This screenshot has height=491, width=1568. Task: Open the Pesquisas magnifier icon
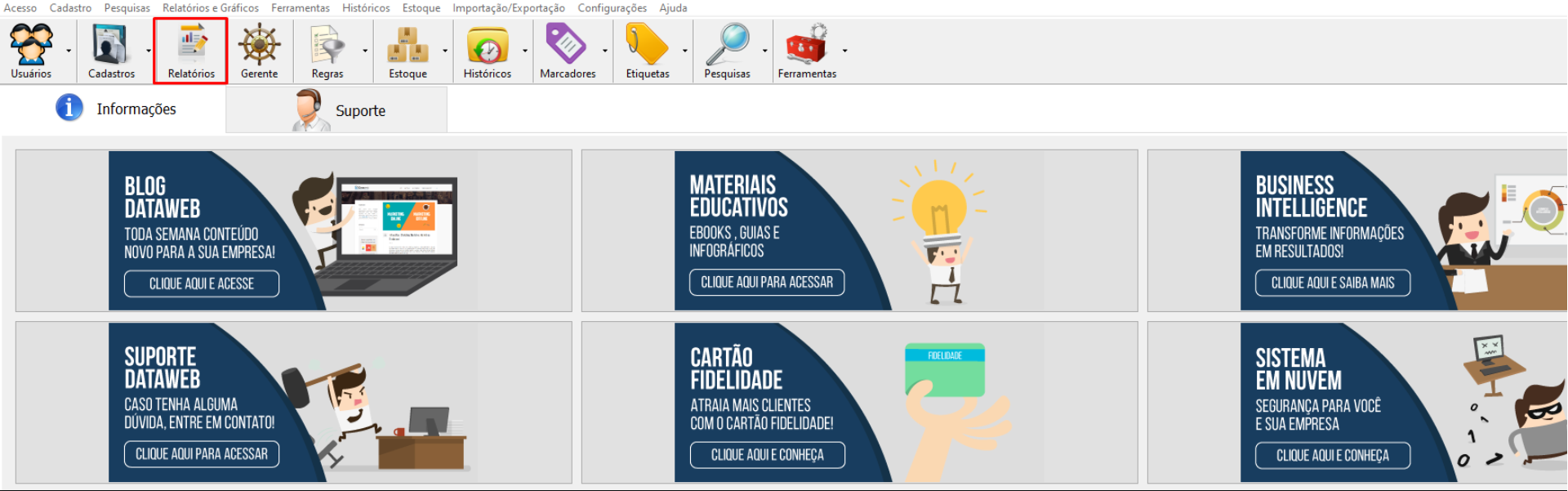727,44
